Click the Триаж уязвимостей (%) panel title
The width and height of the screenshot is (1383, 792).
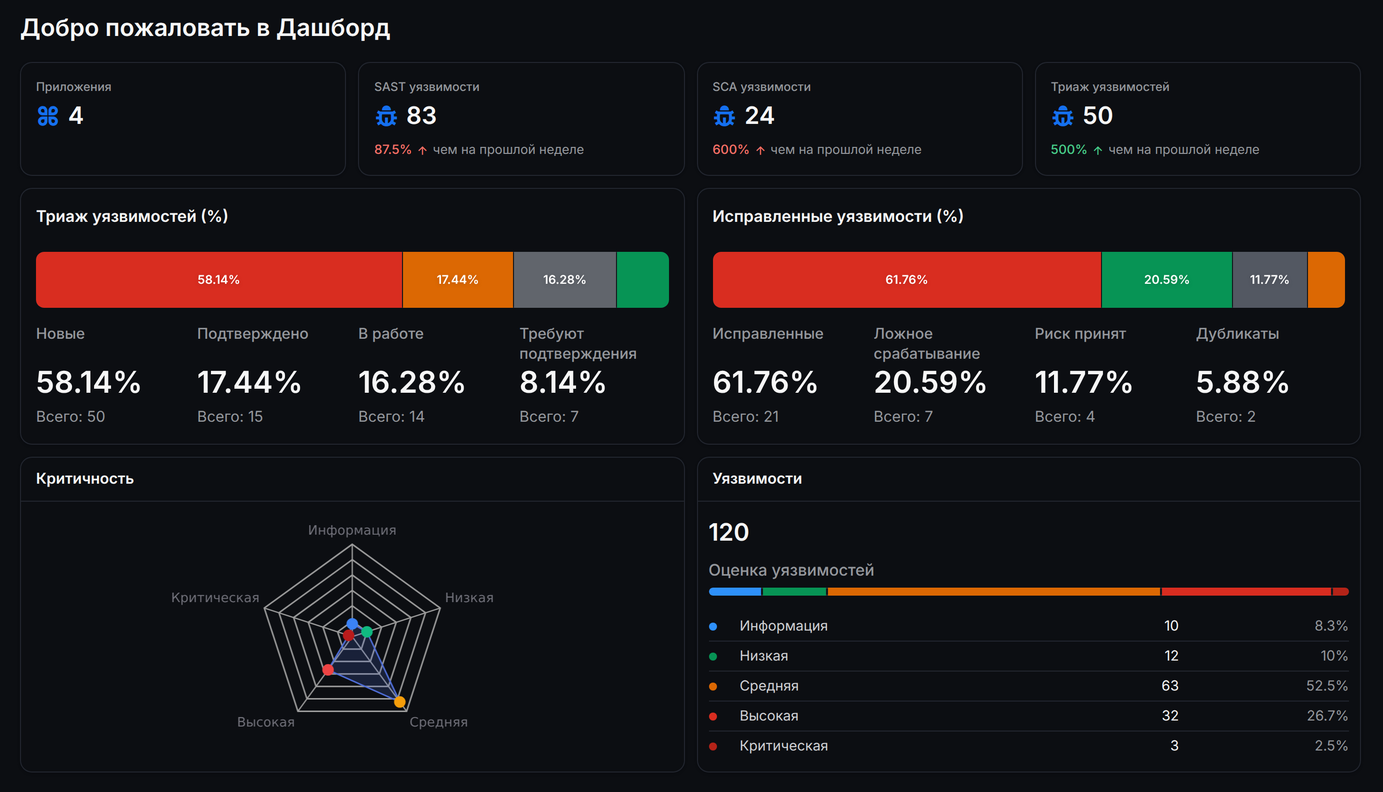pyautogui.click(x=132, y=216)
